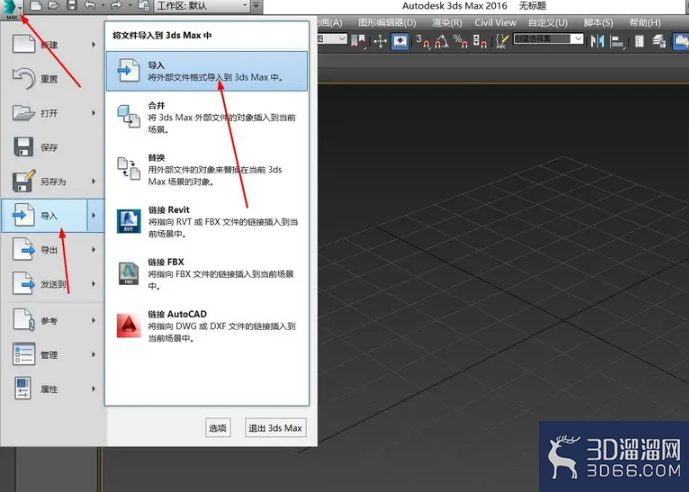Open the 图形编辑器(D) menu
The height and width of the screenshot is (492, 689).
click(x=387, y=23)
